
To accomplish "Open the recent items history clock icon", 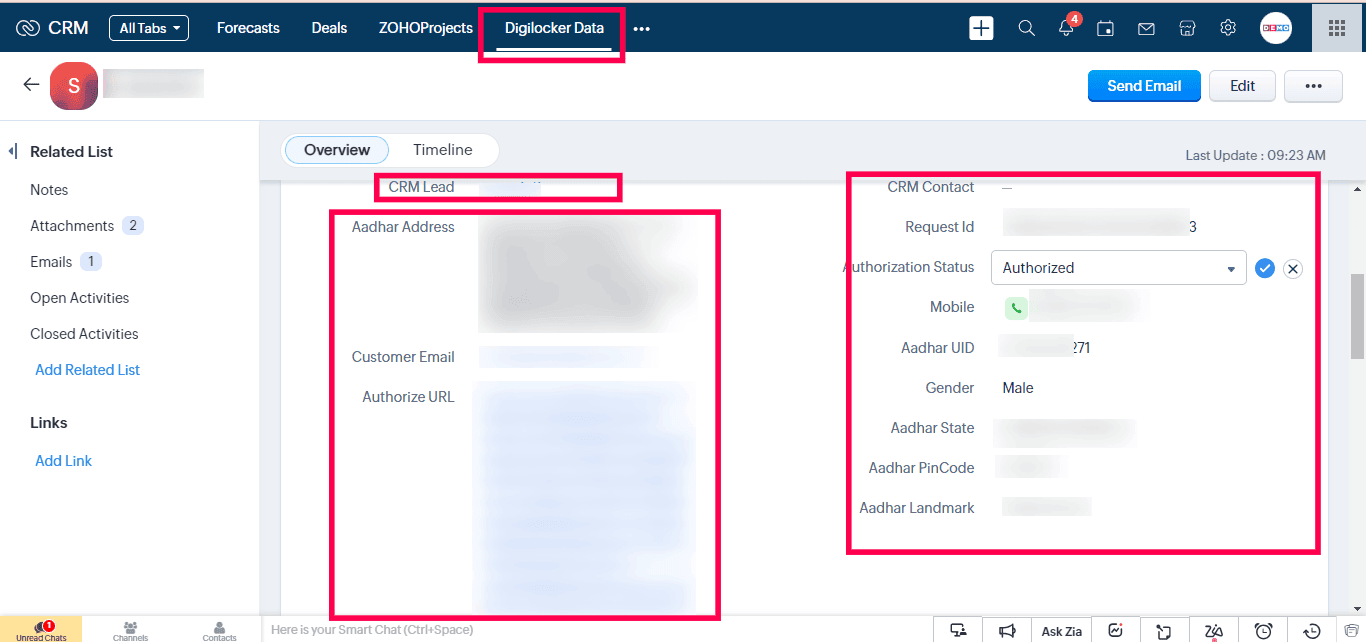I will 1313,631.
